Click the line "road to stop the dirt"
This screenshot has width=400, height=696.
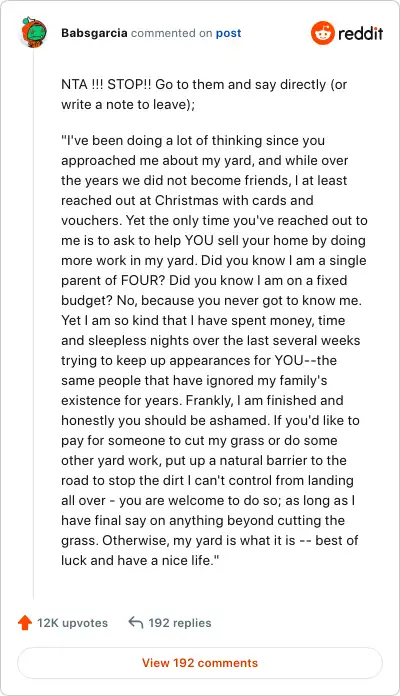tap(207, 480)
